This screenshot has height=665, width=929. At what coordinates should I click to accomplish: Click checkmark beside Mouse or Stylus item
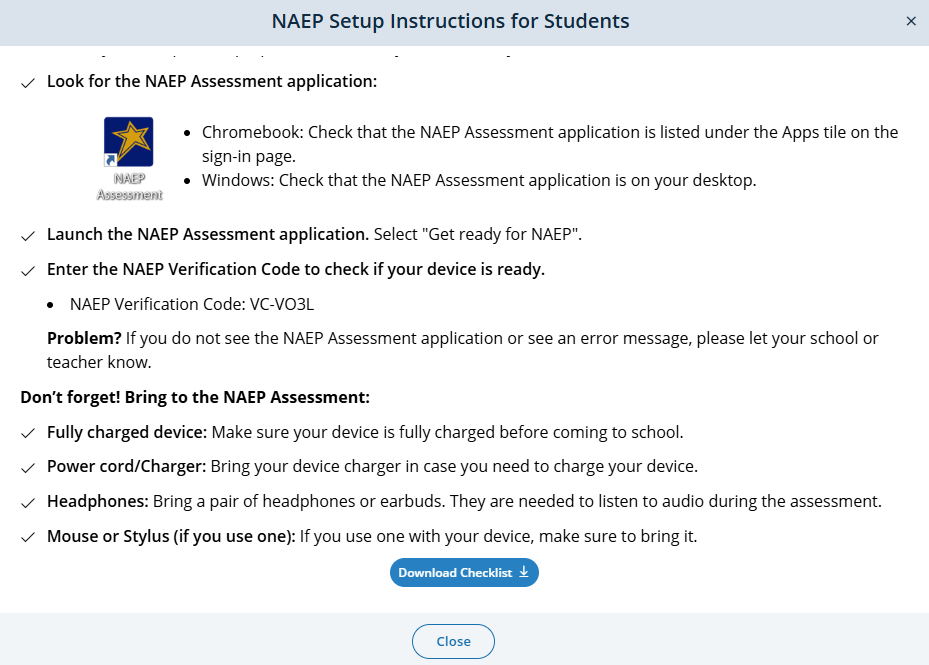tap(28, 538)
